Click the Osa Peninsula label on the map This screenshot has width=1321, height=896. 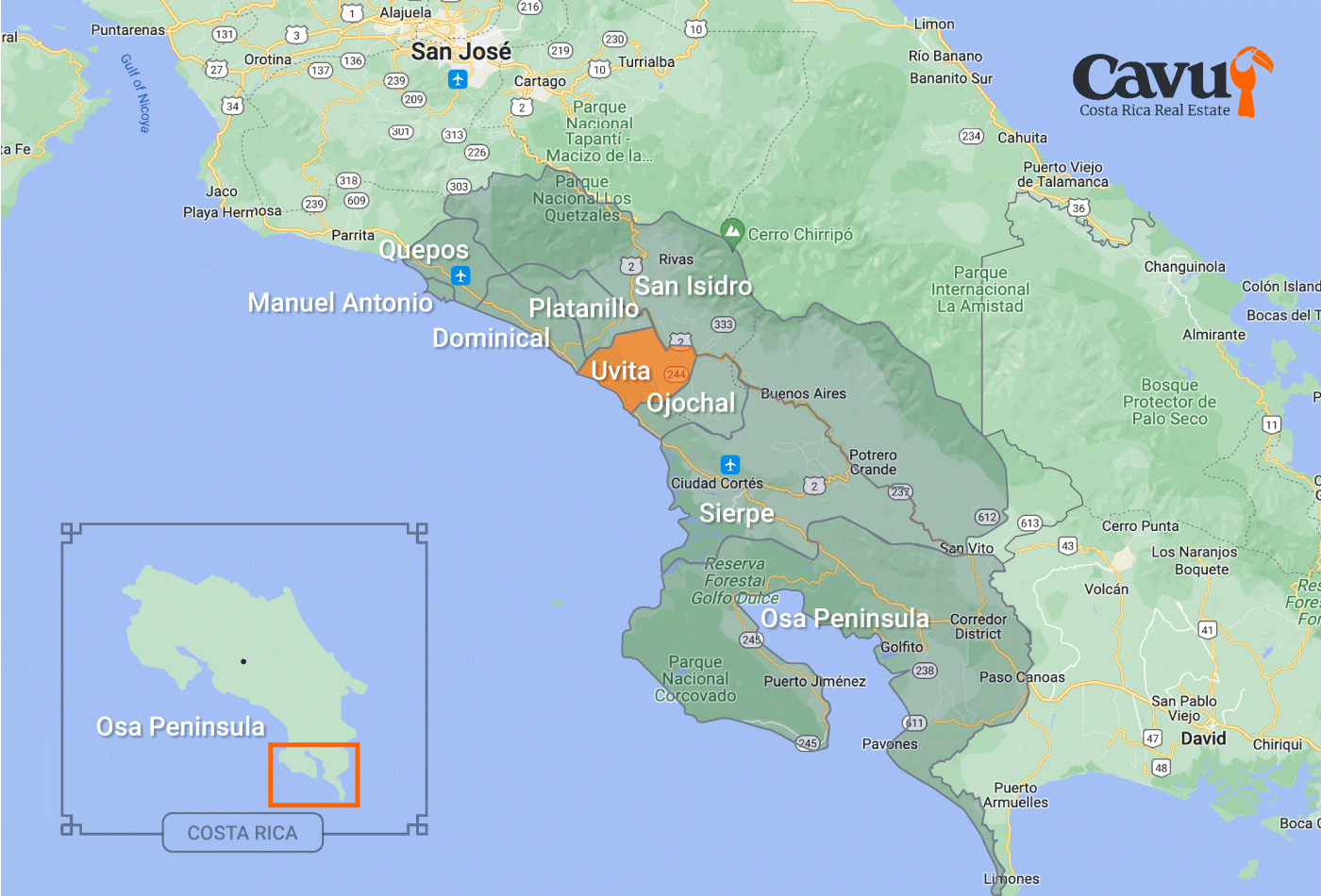tap(846, 620)
